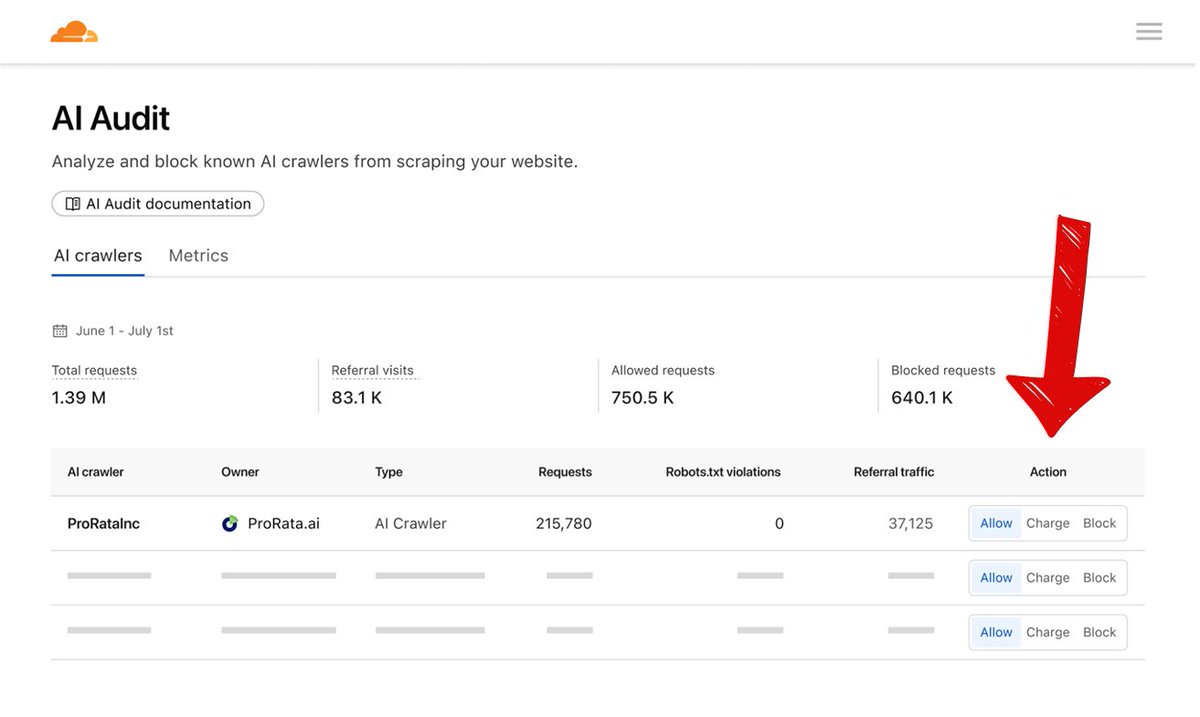The image size is (1200, 717).
Task: Show the Total requests tooltip
Action: pos(94,370)
